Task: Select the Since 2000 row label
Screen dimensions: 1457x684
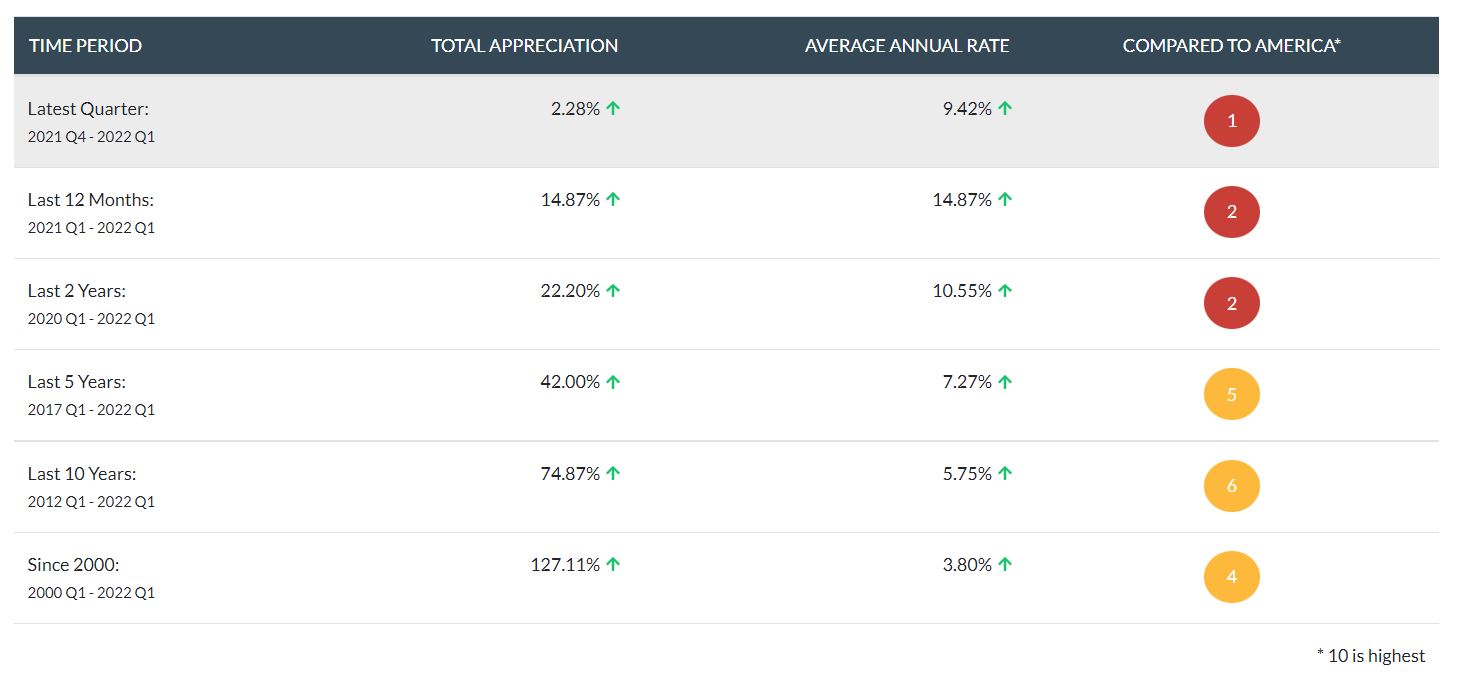Action: point(74,565)
